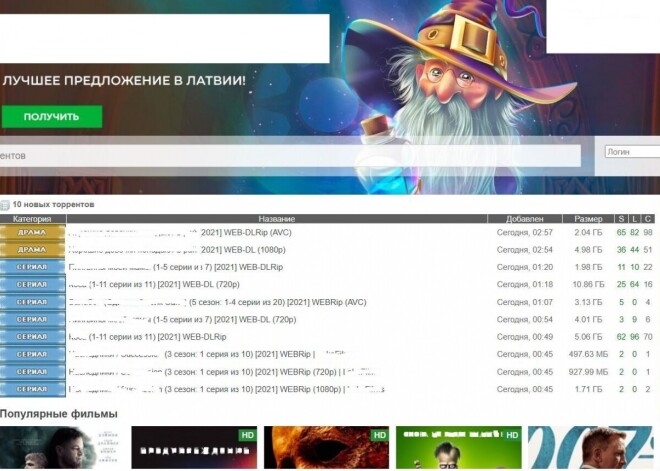Open 5 сезон: 1-4 серии из 20 torrent
660x471 pixels.
[x=218, y=302]
